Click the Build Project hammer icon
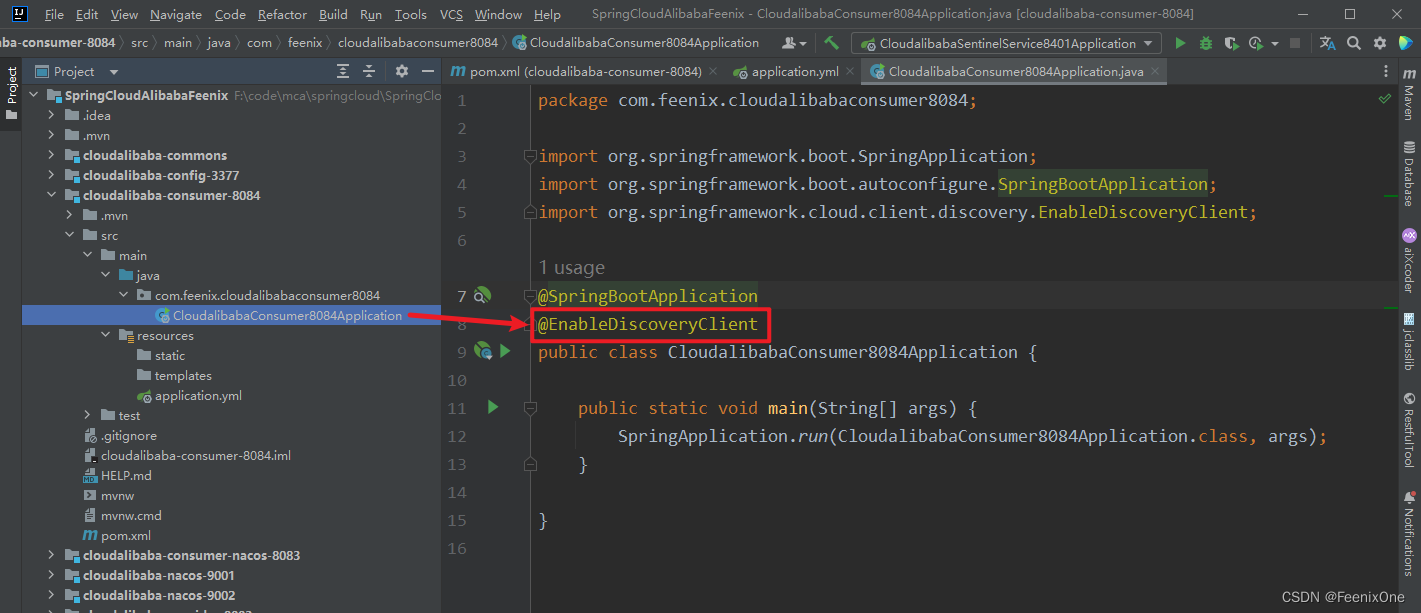The width and height of the screenshot is (1421, 613). pyautogui.click(x=831, y=43)
